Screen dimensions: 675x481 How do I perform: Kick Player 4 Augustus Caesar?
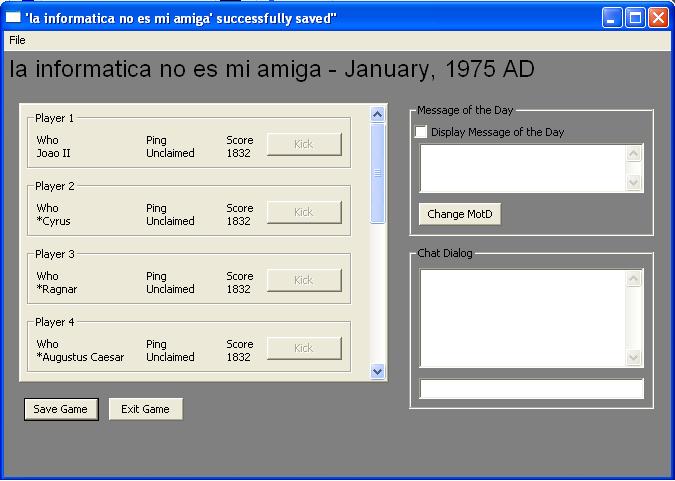304,349
